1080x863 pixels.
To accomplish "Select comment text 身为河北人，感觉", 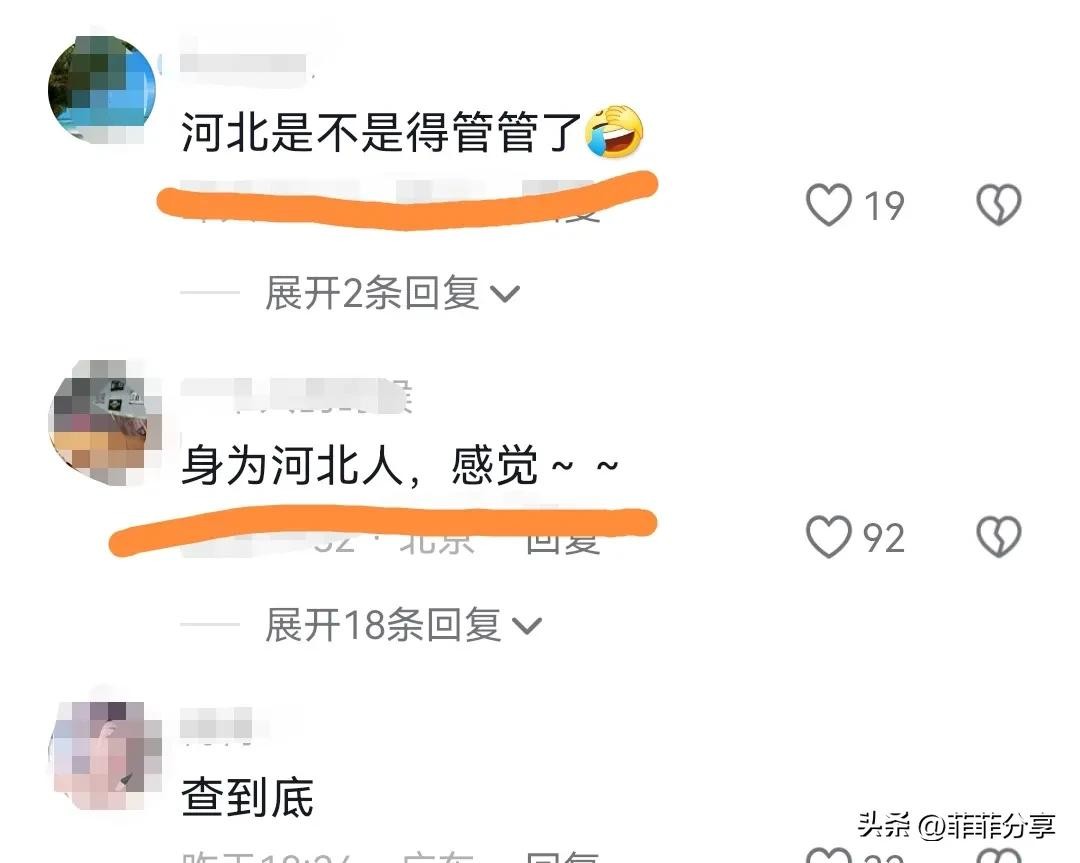I will 360,466.
